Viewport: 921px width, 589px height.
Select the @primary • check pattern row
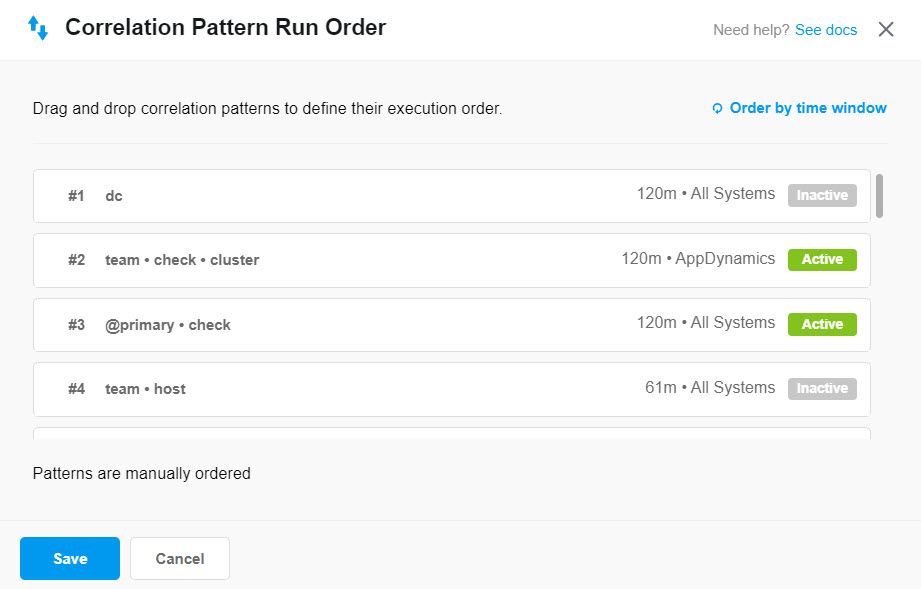(x=400, y=324)
